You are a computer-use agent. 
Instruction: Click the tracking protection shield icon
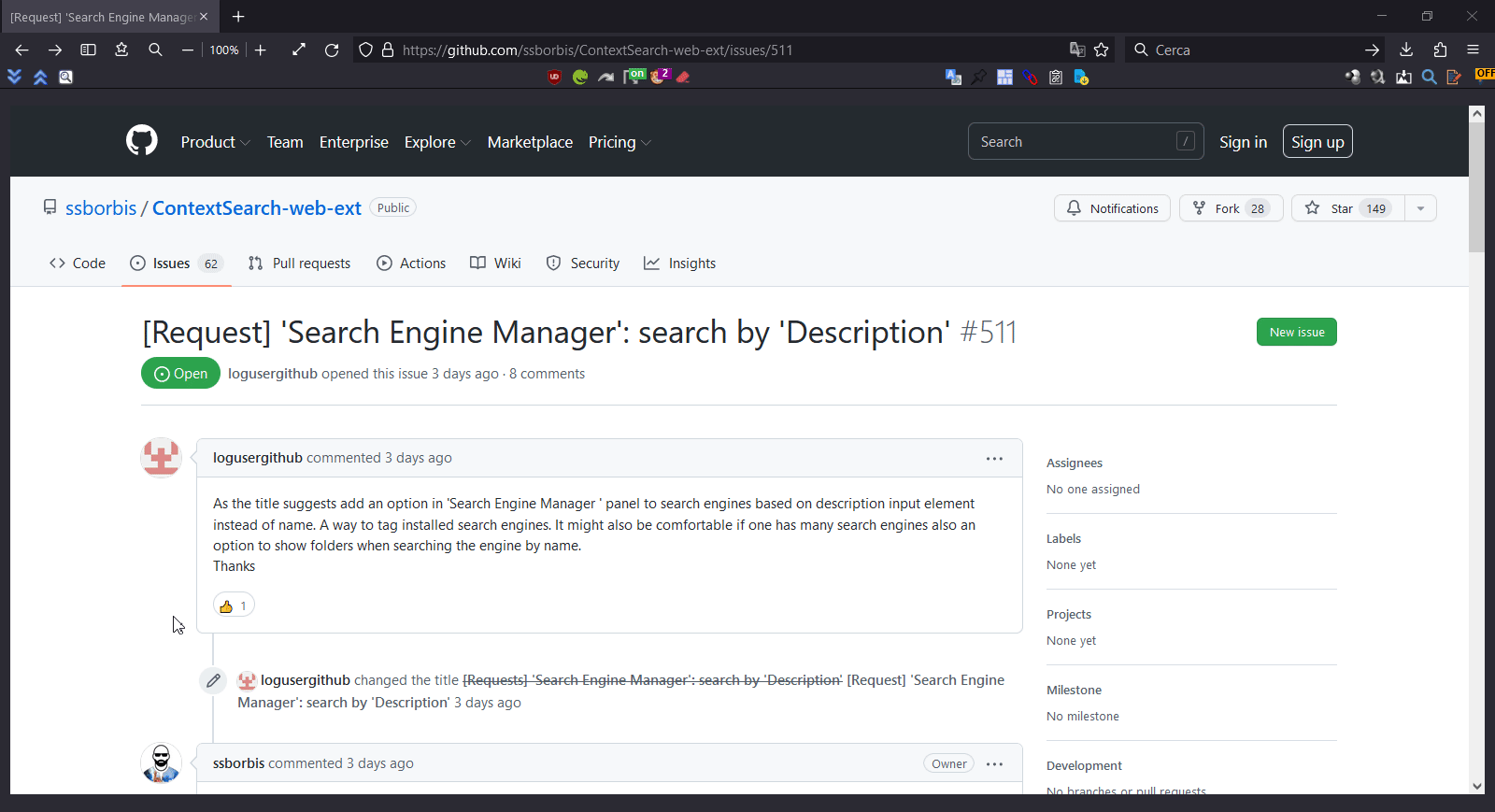[x=366, y=50]
